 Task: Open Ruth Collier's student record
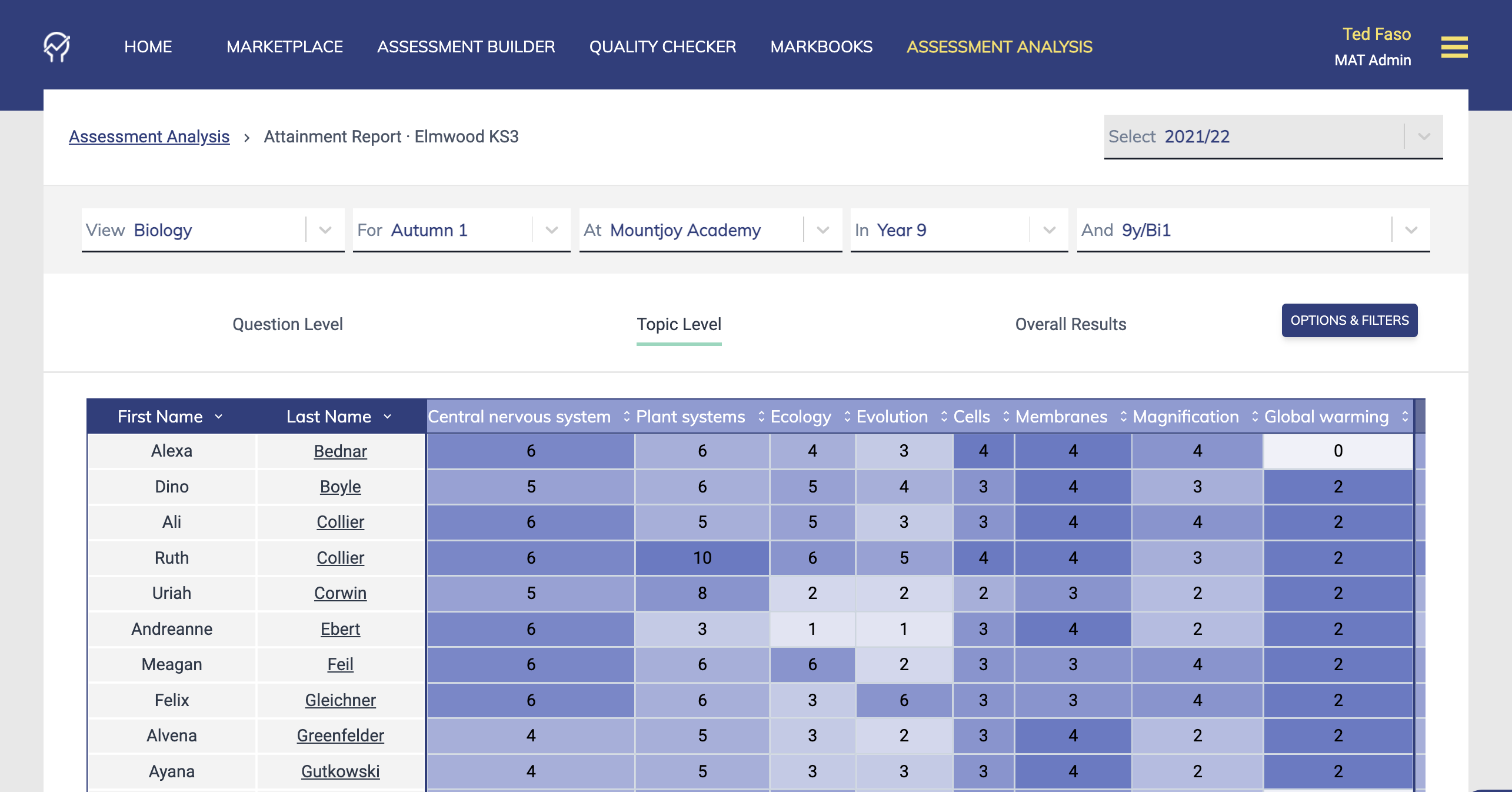pos(340,558)
